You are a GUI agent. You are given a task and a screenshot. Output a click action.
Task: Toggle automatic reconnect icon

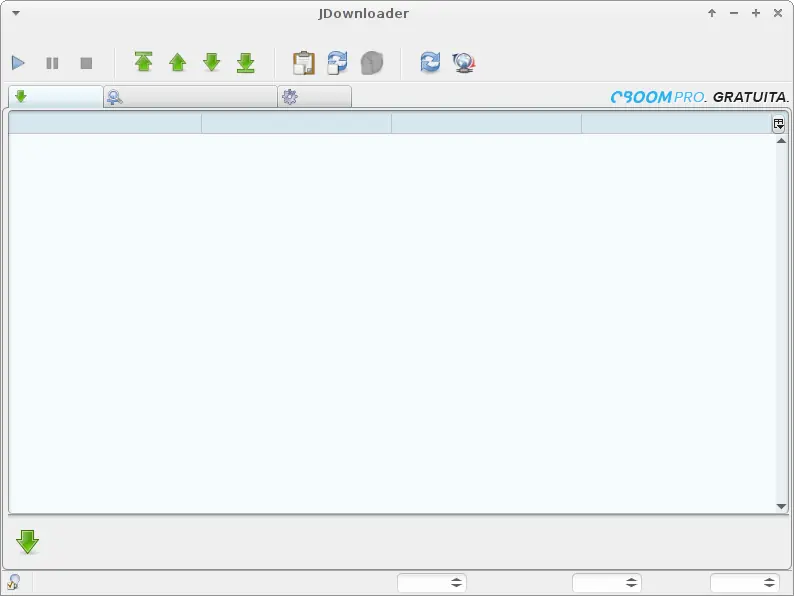(337, 63)
